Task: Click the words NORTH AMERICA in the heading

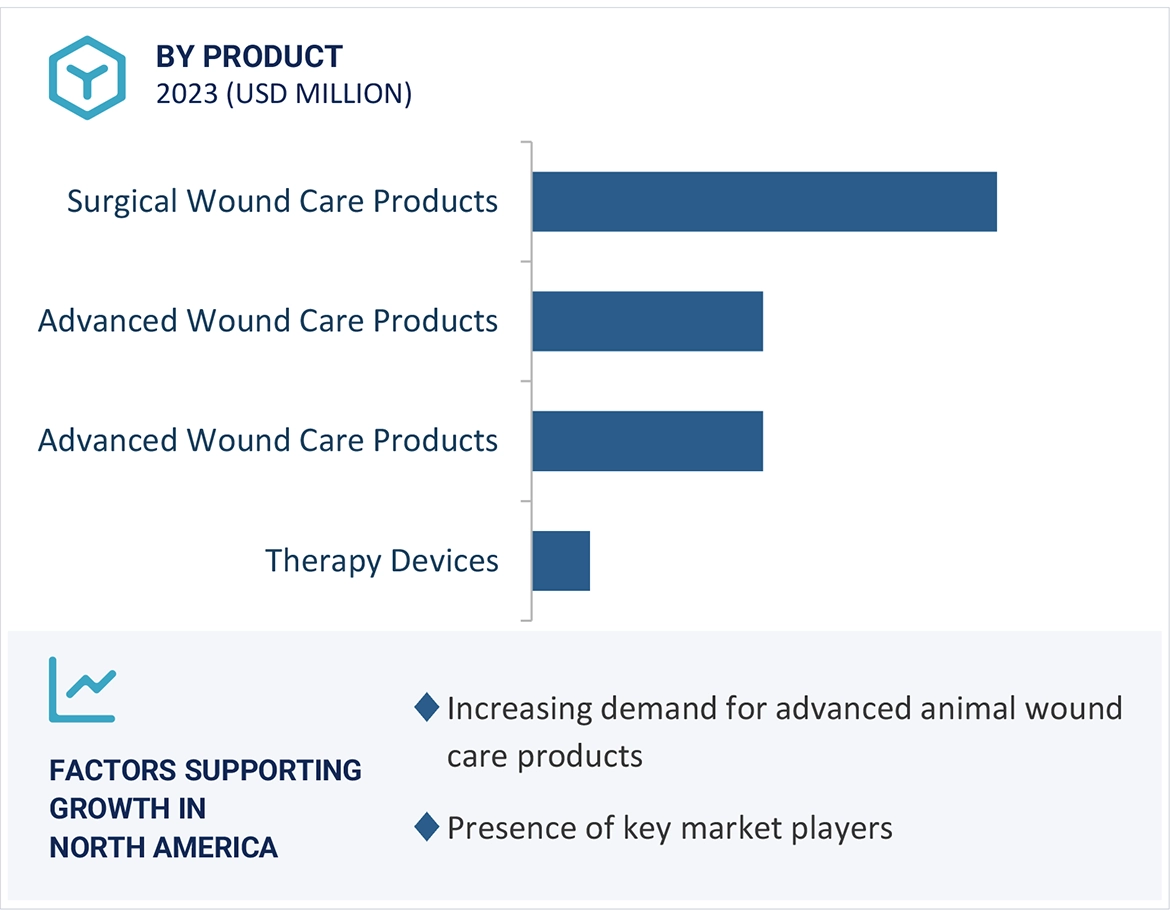Action: (164, 847)
